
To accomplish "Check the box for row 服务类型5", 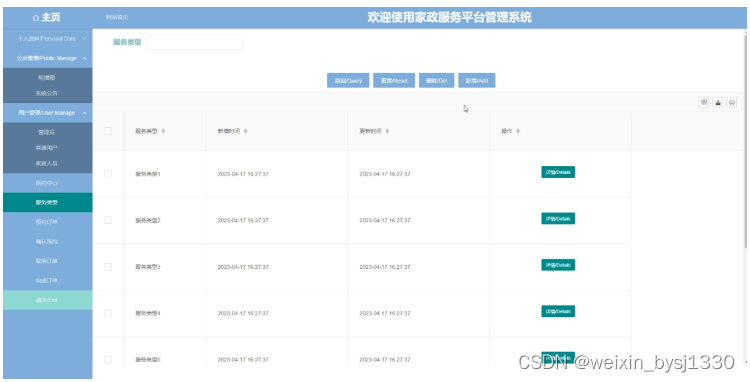I will coord(108,360).
